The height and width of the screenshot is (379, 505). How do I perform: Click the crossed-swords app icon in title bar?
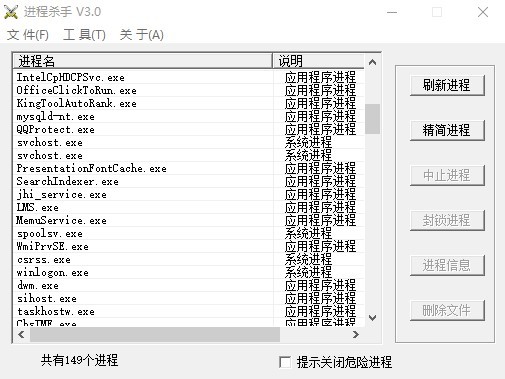click(x=11, y=12)
